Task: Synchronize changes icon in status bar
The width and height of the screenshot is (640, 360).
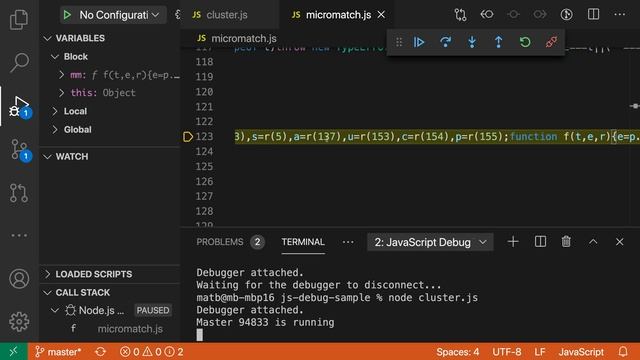Action: tap(100, 352)
